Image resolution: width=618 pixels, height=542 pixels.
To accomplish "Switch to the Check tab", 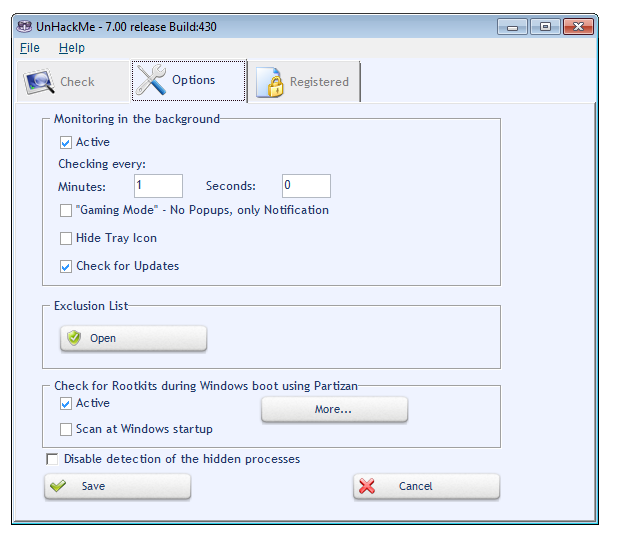I will pos(73,82).
